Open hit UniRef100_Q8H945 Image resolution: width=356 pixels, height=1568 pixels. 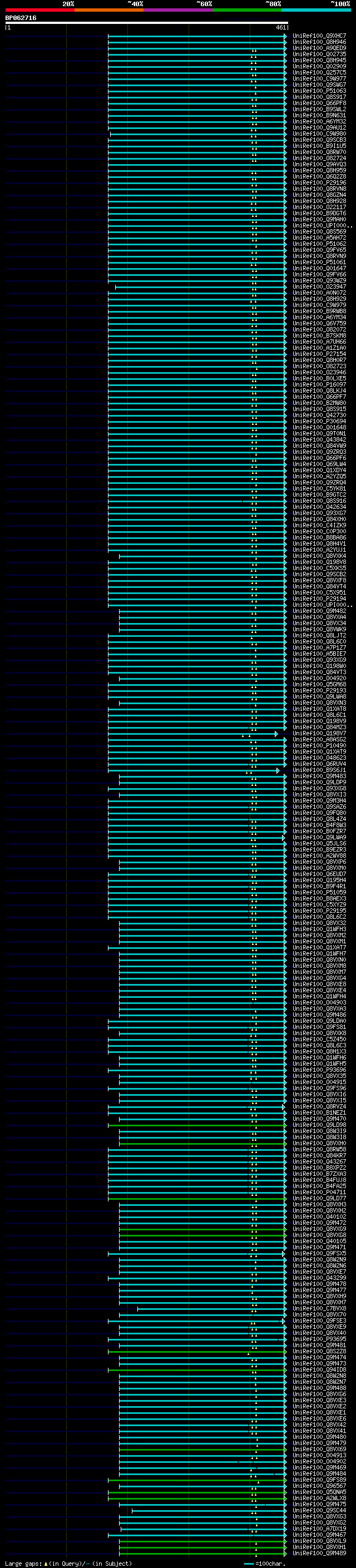tap(319, 60)
